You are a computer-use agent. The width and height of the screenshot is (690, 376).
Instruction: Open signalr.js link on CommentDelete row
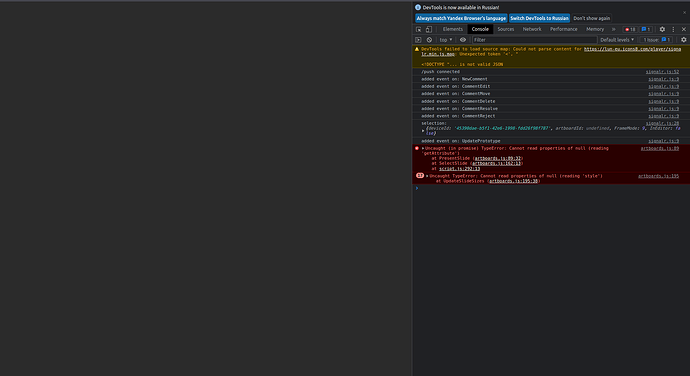click(664, 101)
